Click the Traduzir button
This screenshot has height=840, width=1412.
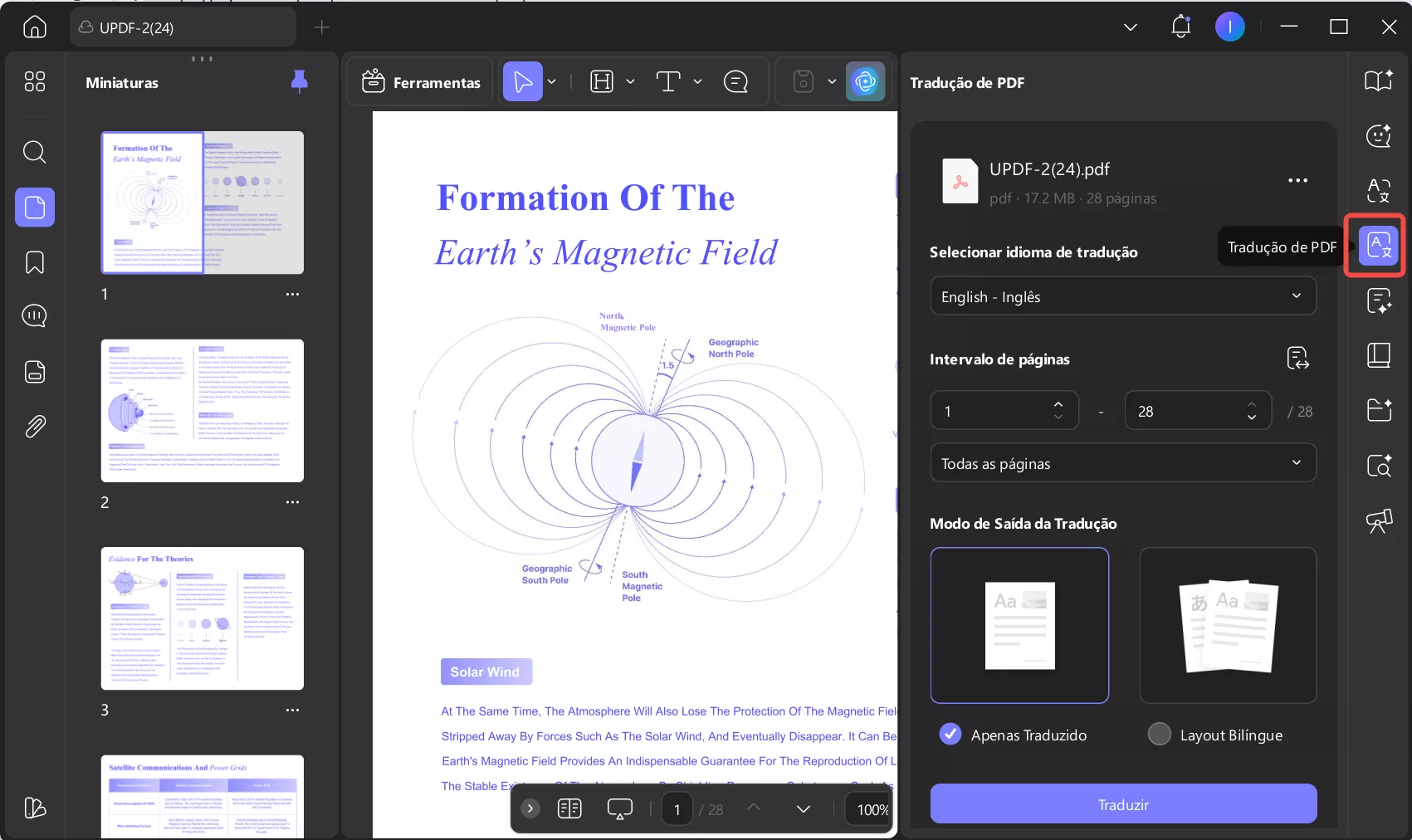[x=1122, y=804]
